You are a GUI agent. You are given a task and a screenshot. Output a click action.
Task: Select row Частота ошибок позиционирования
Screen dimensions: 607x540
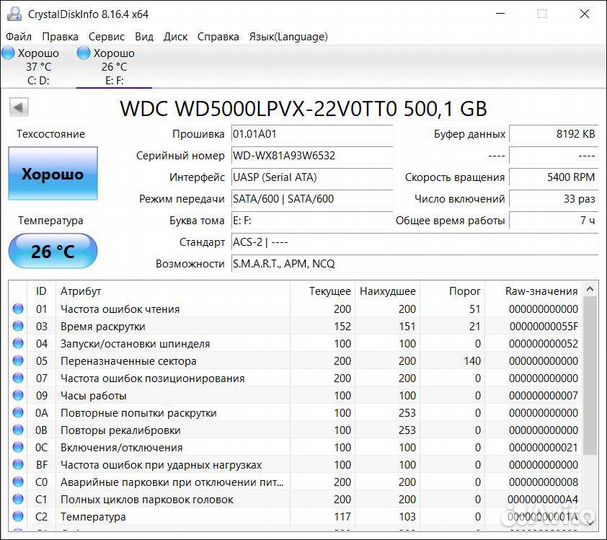click(x=296, y=378)
